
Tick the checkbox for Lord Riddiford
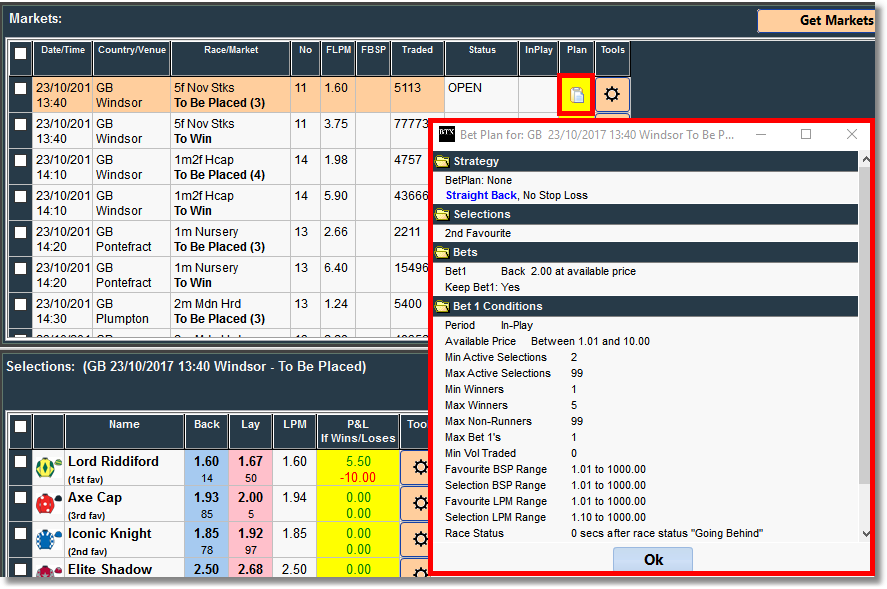tap(20, 461)
